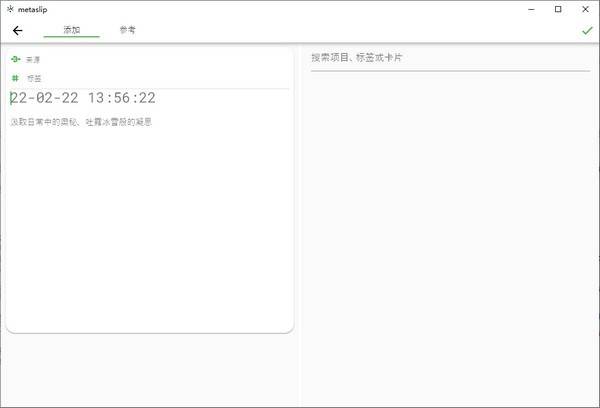
Task: Go back using the left arrow
Action: (x=18, y=31)
